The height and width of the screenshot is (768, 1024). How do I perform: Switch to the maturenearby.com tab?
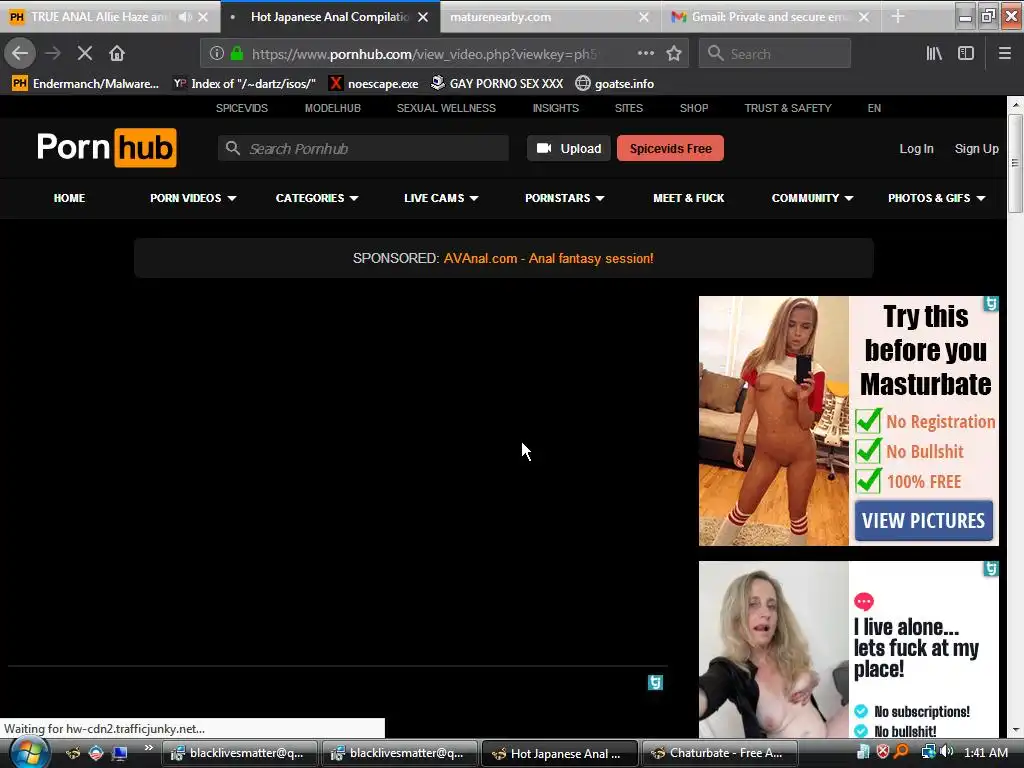click(551, 17)
